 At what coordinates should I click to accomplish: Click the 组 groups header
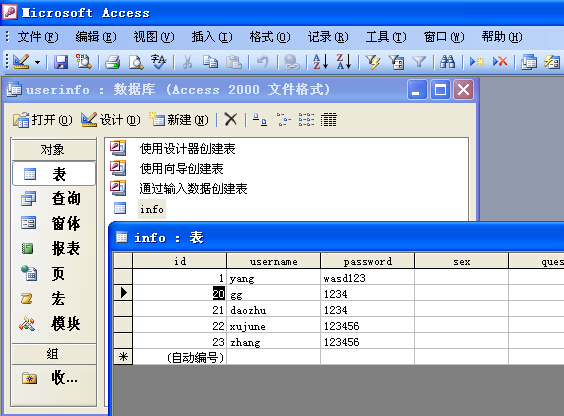pos(54,354)
